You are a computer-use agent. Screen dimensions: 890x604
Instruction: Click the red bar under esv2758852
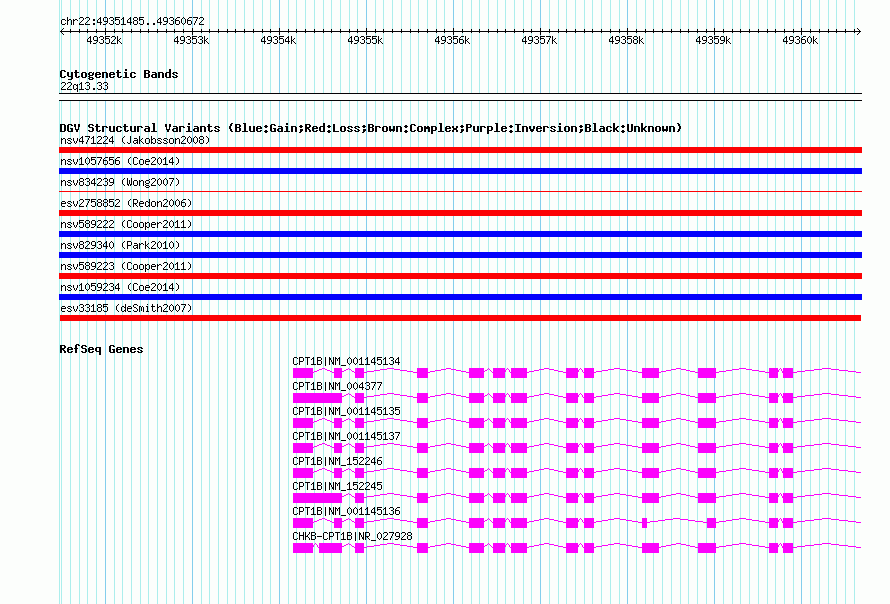pos(460,213)
